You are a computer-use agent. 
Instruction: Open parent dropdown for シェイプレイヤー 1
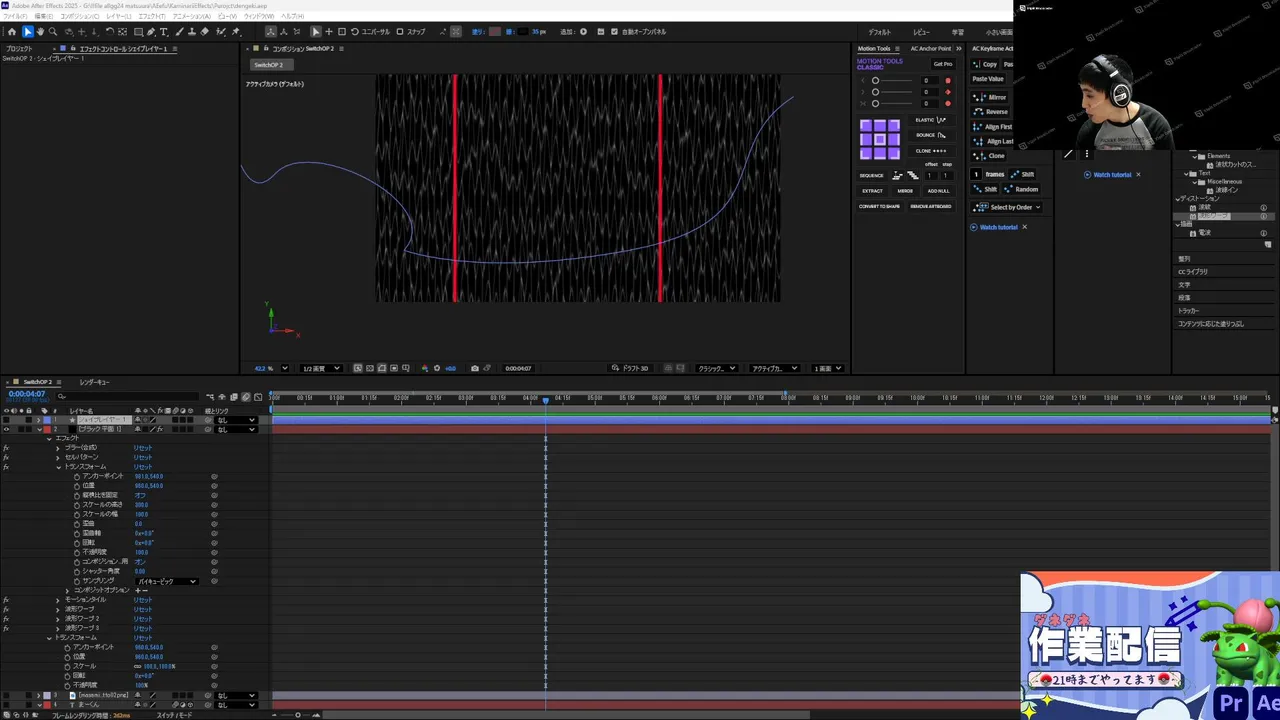point(237,420)
